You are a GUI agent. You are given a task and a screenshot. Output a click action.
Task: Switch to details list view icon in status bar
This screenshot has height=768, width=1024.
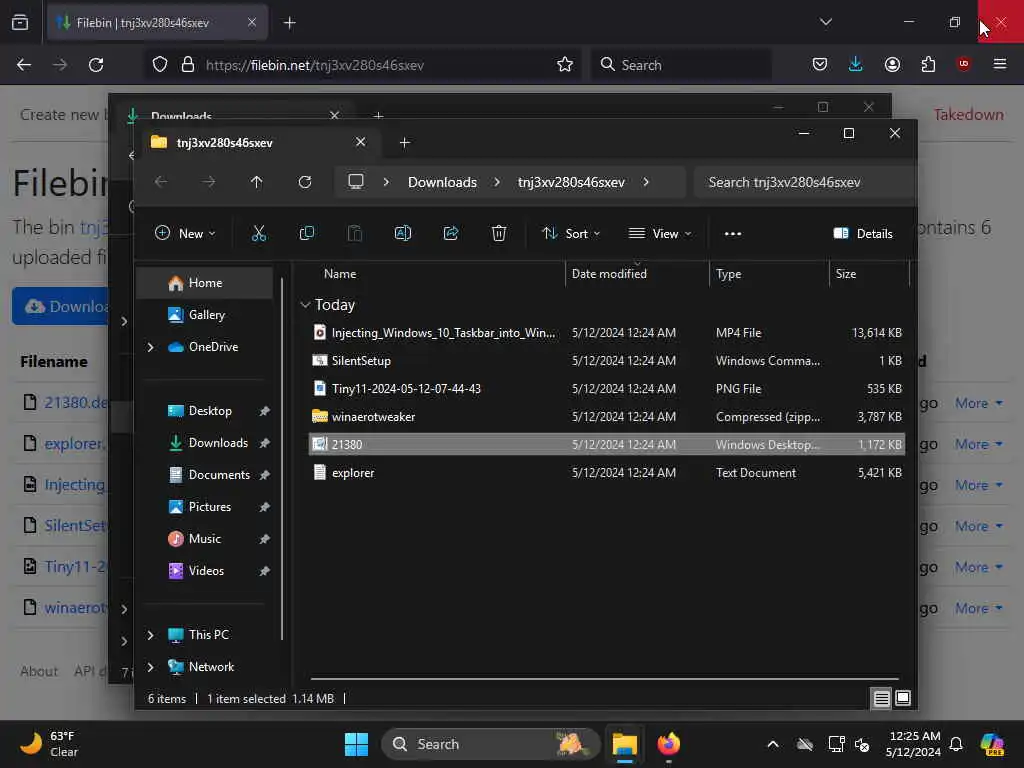[x=881, y=699]
